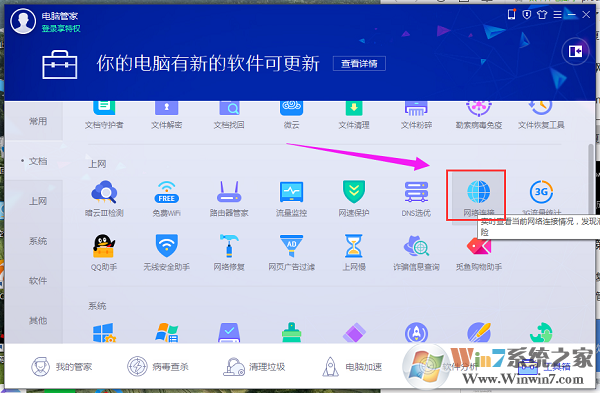Viewport: 600px width, 393px height.
Task: Open the 网络连接 globe tool
Action: pos(478,196)
